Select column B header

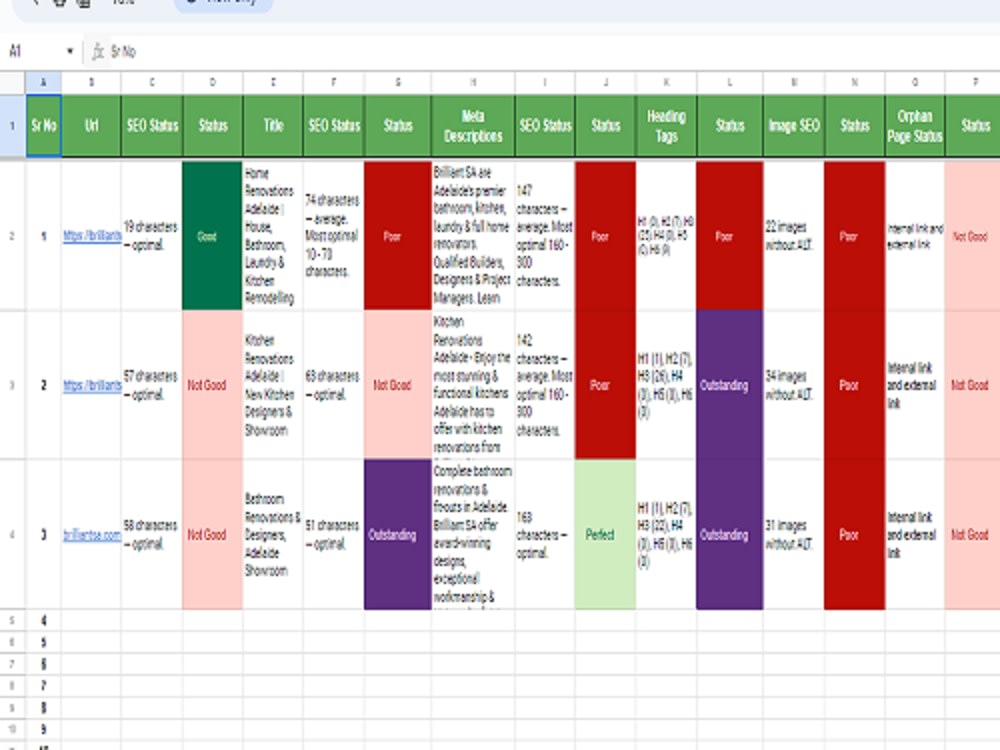[91, 82]
